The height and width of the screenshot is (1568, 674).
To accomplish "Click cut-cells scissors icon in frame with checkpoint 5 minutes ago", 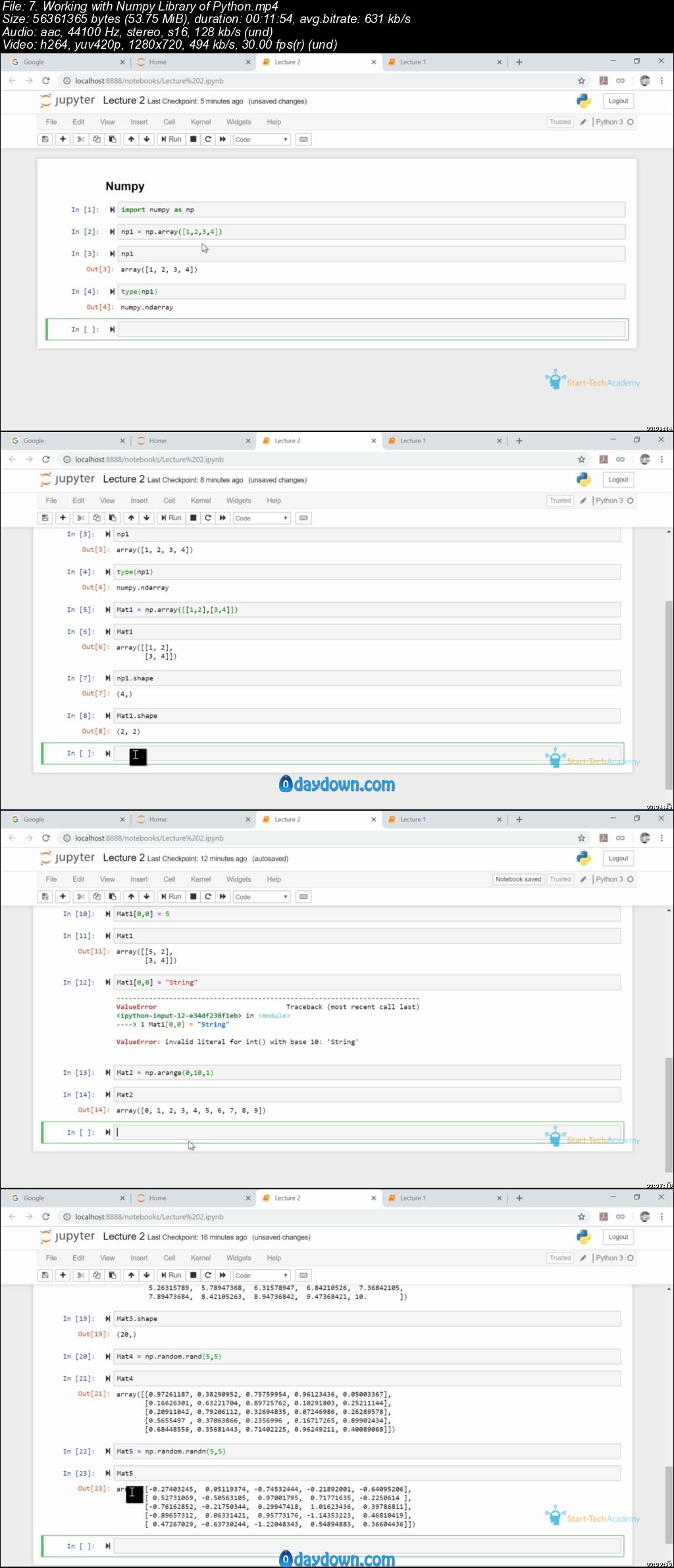I will [80, 140].
